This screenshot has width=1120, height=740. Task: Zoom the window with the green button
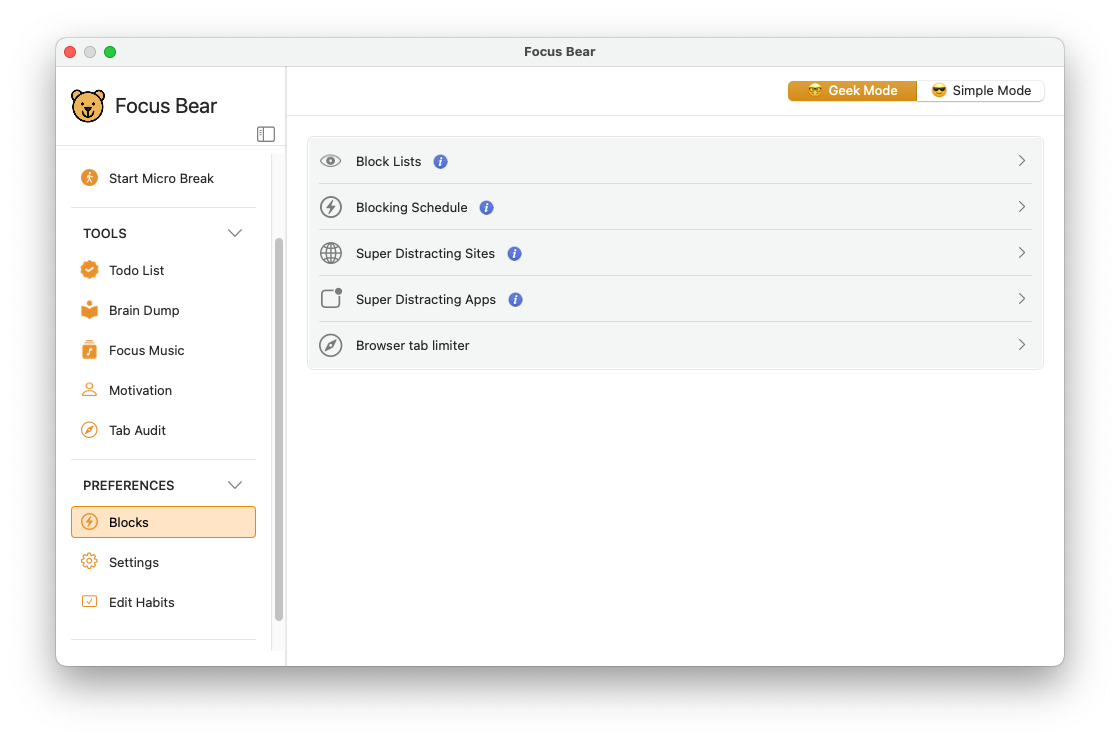pos(110,51)
